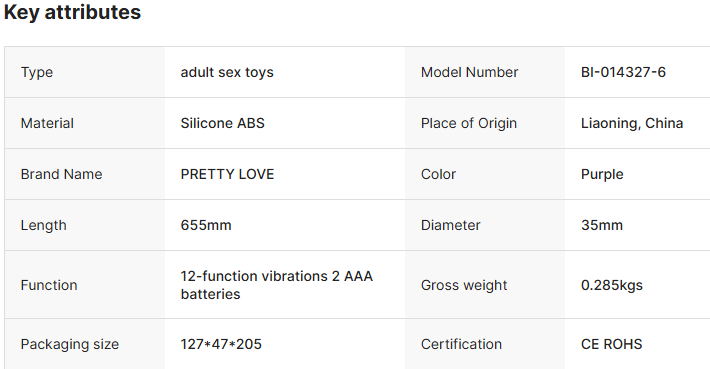Click the Key attributes heading

[72, 12]
